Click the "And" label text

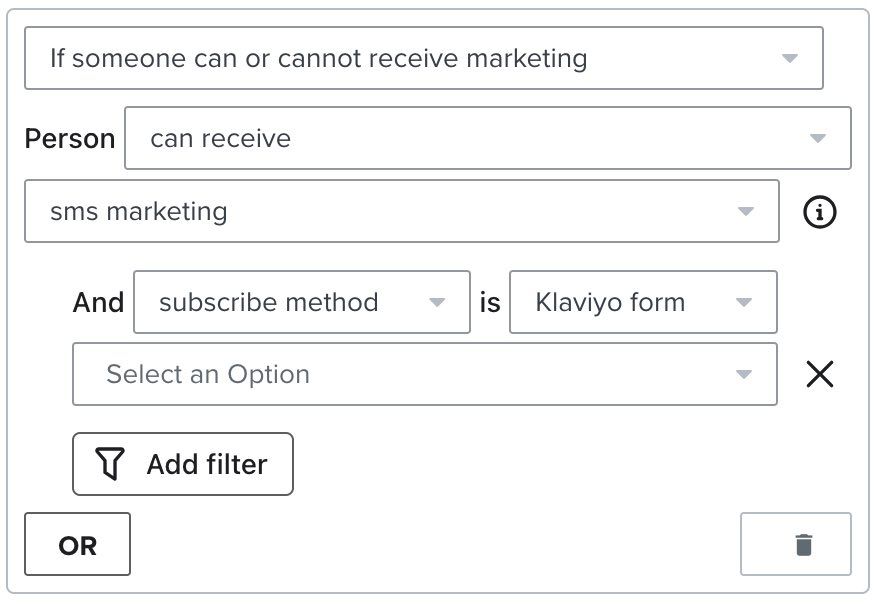[x=98, y=303]
